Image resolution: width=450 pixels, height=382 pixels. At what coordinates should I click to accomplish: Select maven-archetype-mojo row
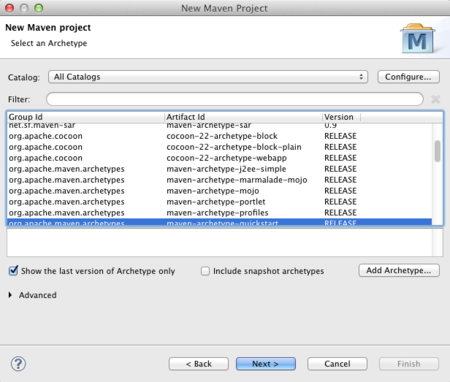pyautogui.click(x=219, y=191)
